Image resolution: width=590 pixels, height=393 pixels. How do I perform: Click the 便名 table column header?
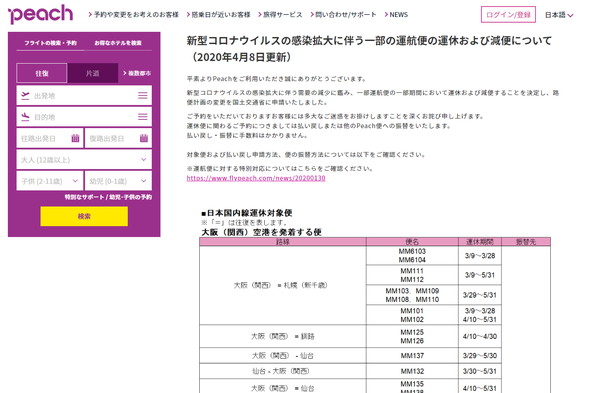point(412,242)
